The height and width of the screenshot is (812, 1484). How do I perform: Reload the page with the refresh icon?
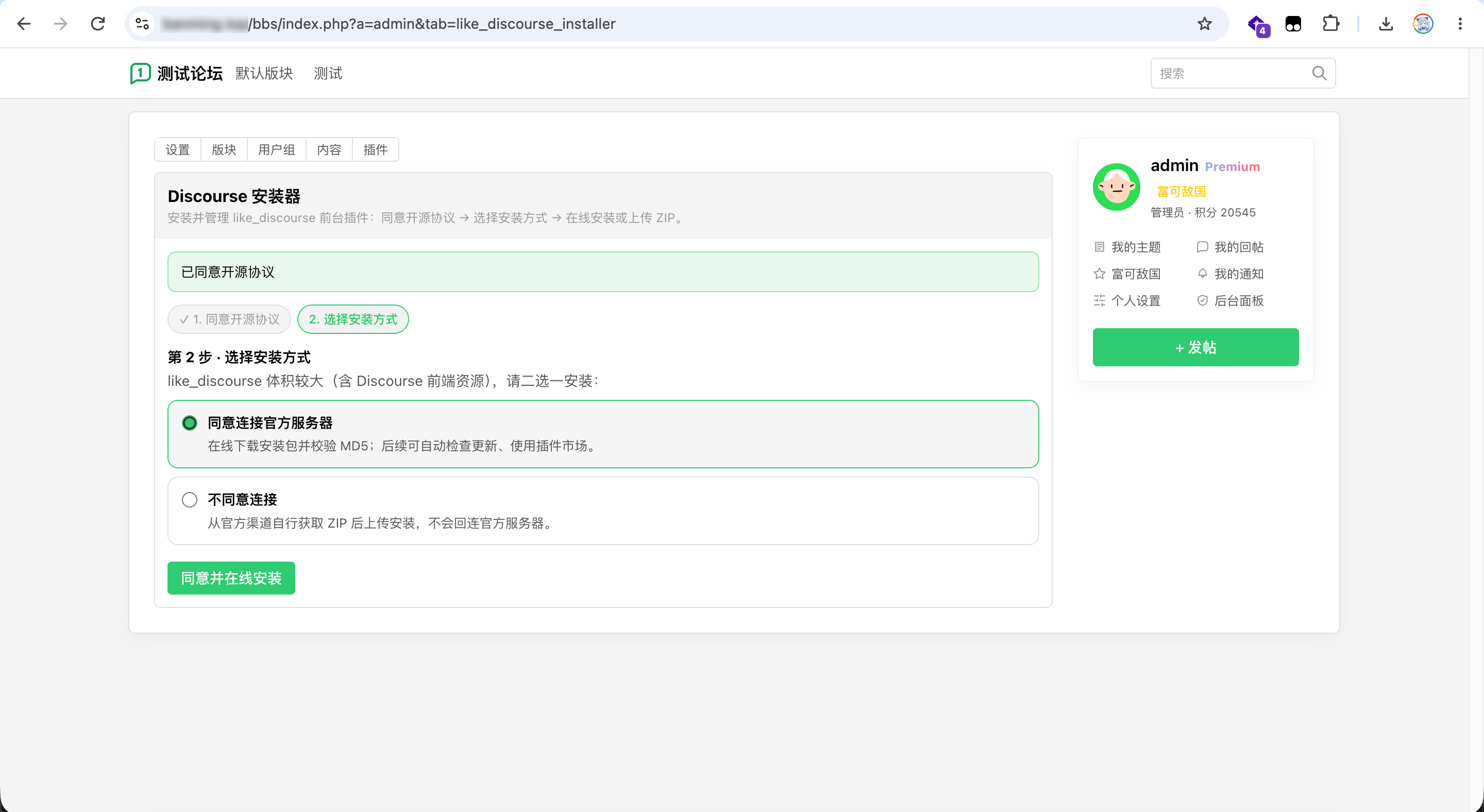coord(98,24)
